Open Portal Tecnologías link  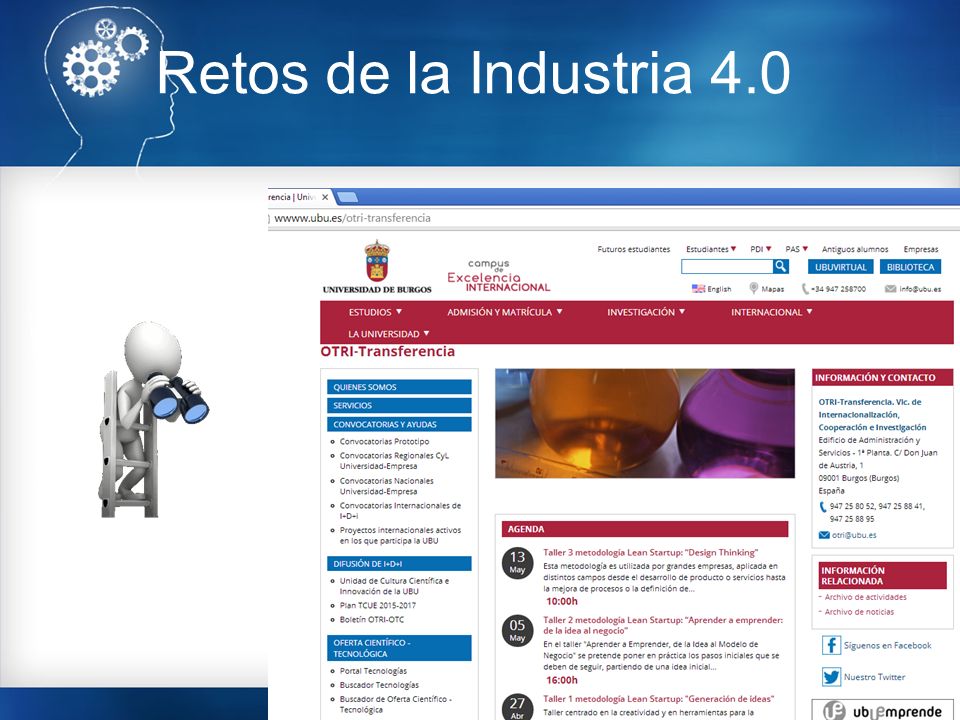point(373,670)
